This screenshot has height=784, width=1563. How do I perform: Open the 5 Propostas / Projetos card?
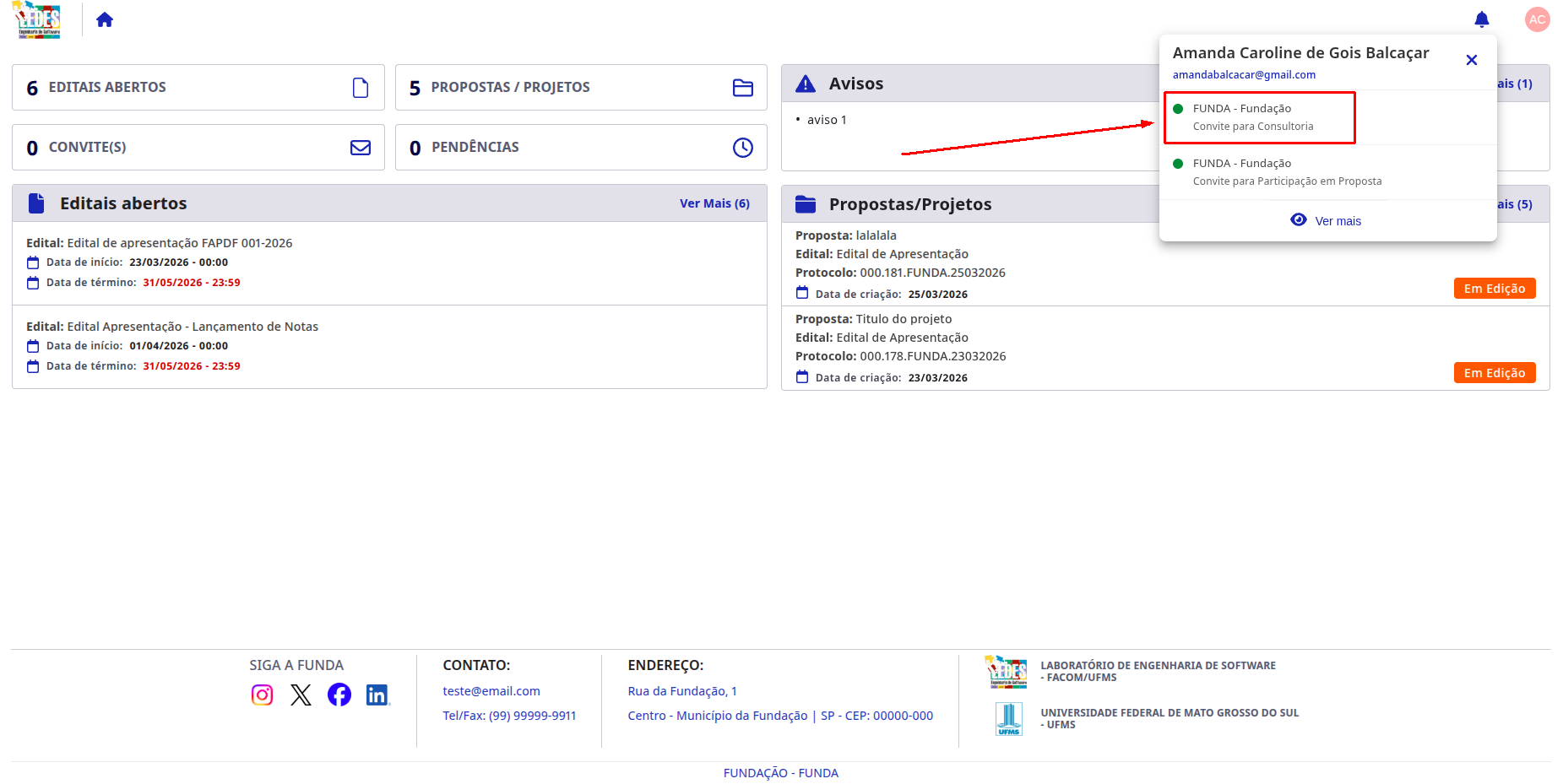pos(581,87)
